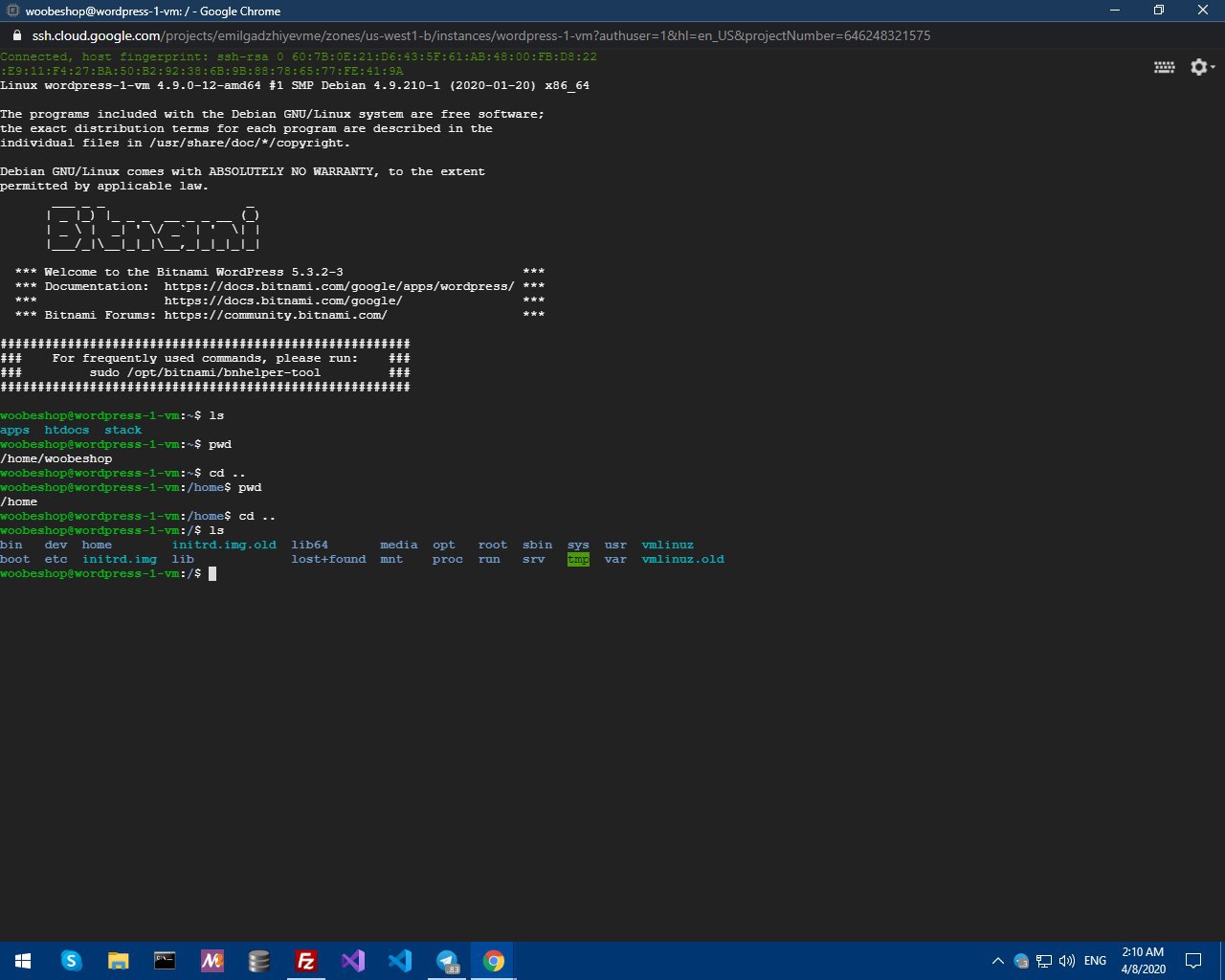Select the ssh.cloud.google.com address in the URL bar
The height and width of the screenshot is (980, 1225).
[97, 35]
